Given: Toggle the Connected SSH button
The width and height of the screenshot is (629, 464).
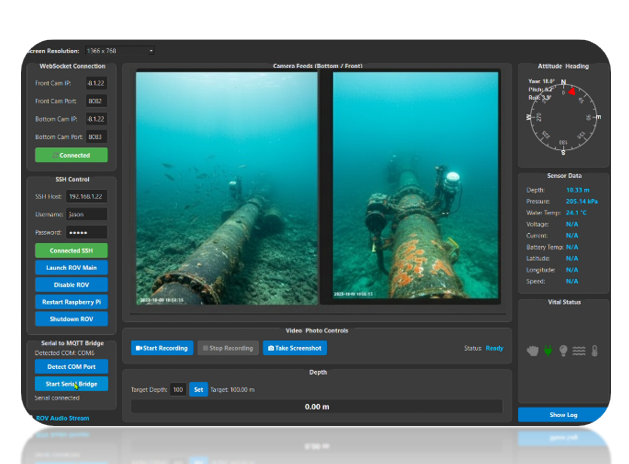Looking at the screenshot, I should pos(71,251).
